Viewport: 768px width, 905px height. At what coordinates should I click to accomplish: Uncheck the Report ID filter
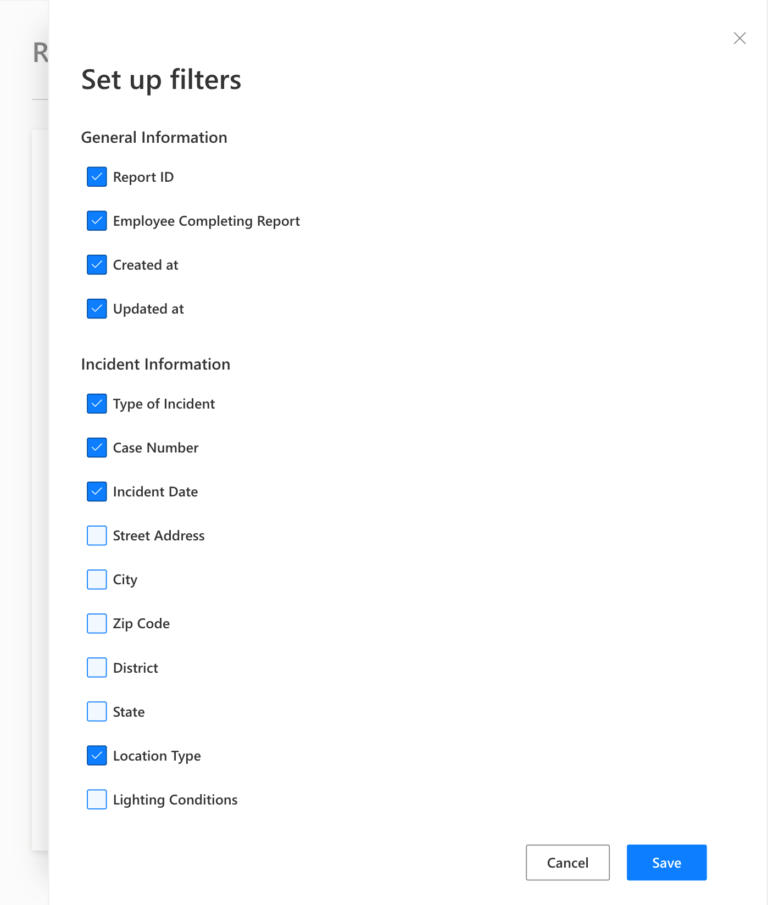coord(96,176)
